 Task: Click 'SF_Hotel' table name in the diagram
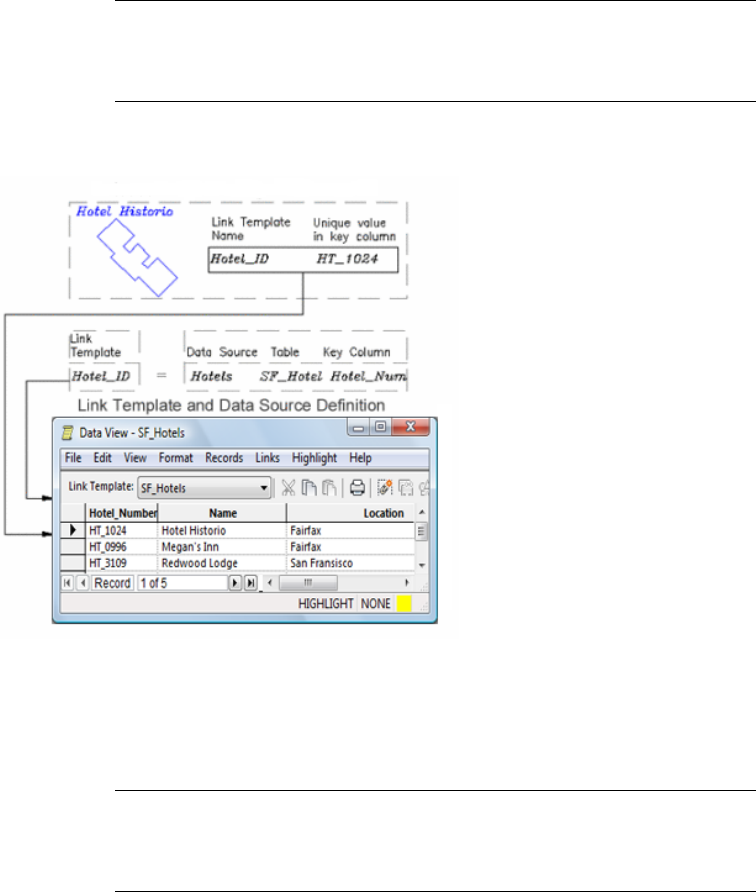(x=291, y=376)
